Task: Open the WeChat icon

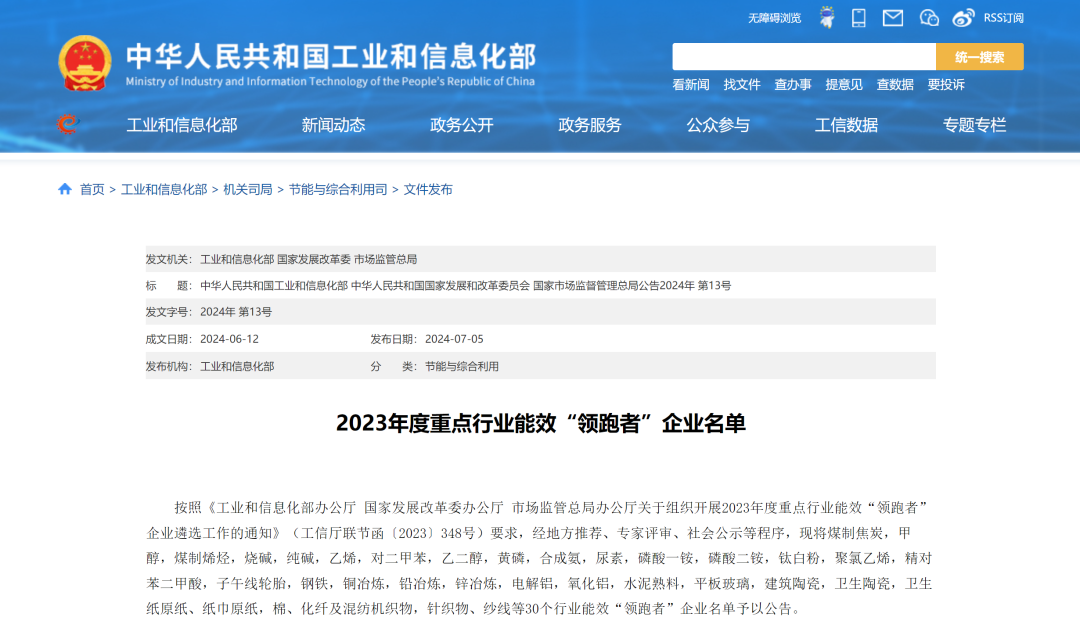Action: tap(929, 17)
